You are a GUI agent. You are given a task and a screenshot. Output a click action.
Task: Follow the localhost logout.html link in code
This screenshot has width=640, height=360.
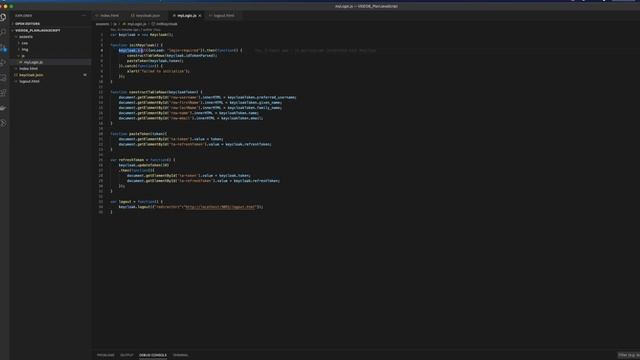220,207
